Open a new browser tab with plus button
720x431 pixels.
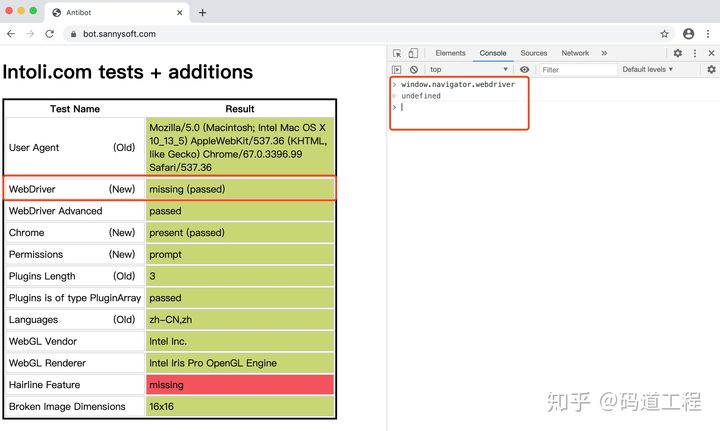[202, 12]
